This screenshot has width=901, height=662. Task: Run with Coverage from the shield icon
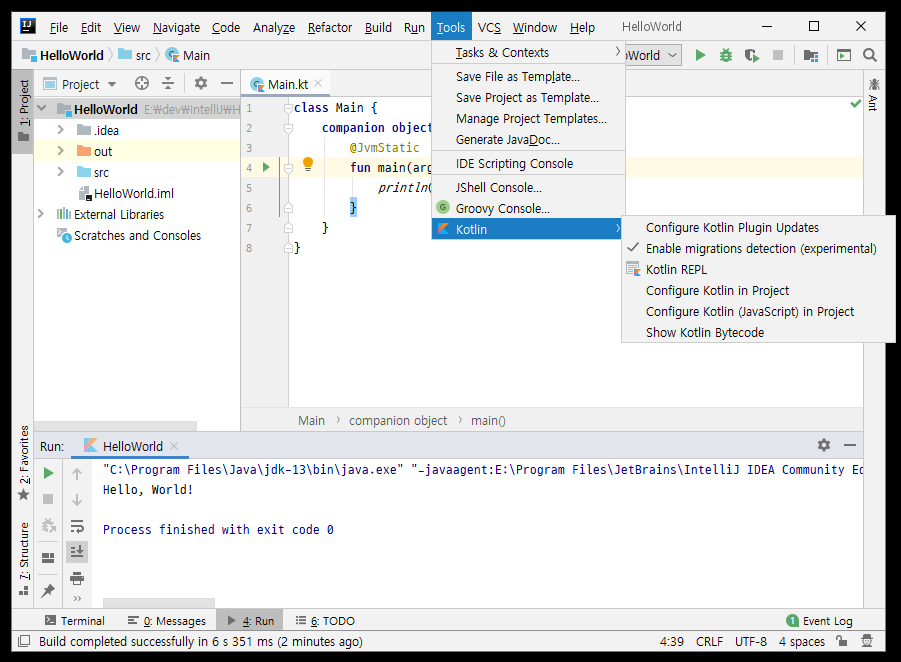coord(752,55)
